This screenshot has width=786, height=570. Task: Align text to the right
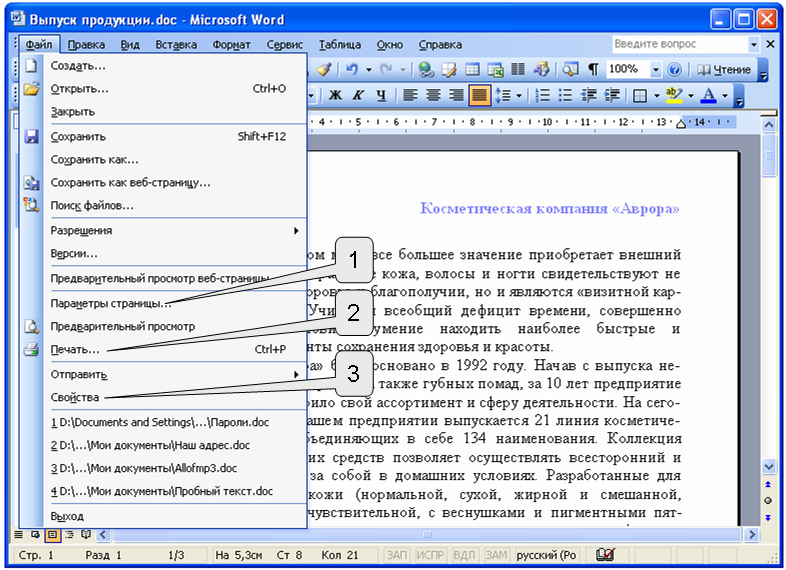point(456,95)
